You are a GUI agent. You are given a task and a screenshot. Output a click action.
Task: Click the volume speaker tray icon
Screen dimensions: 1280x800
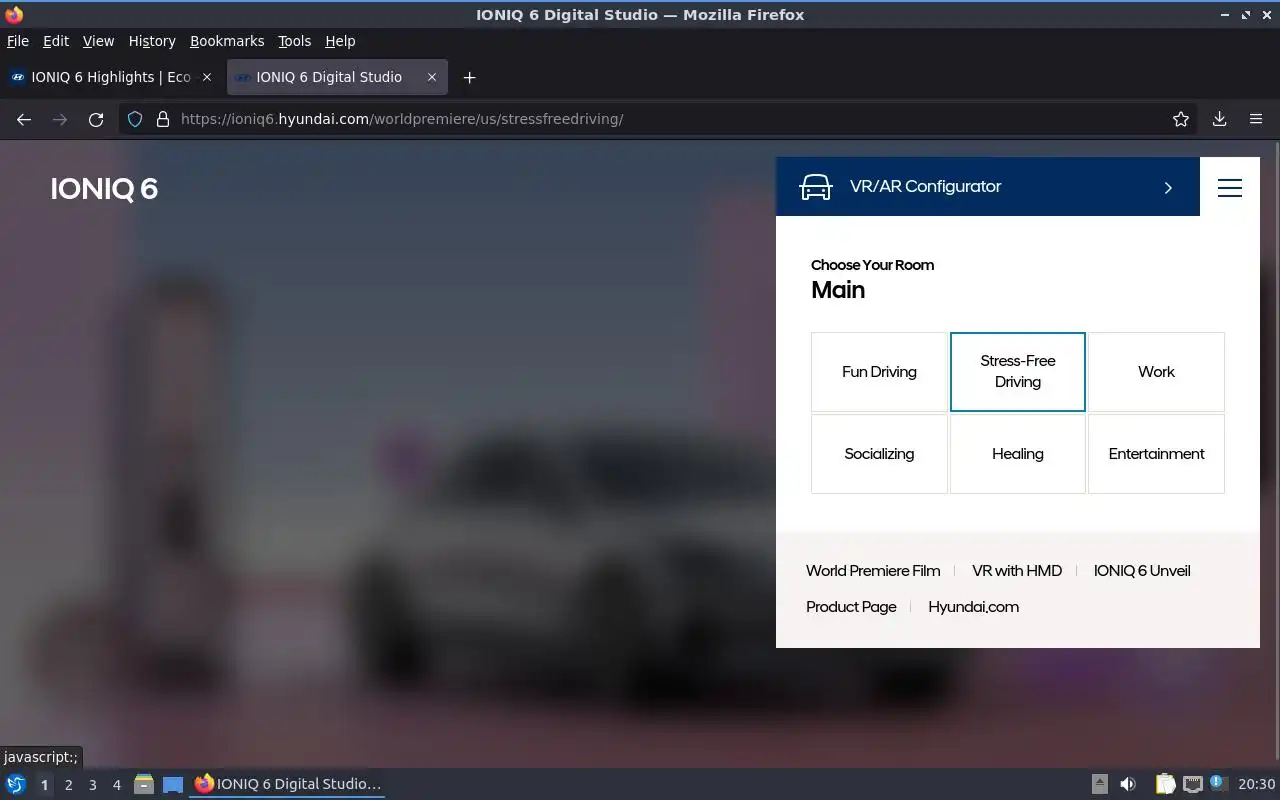click(x=1128, y=784)
